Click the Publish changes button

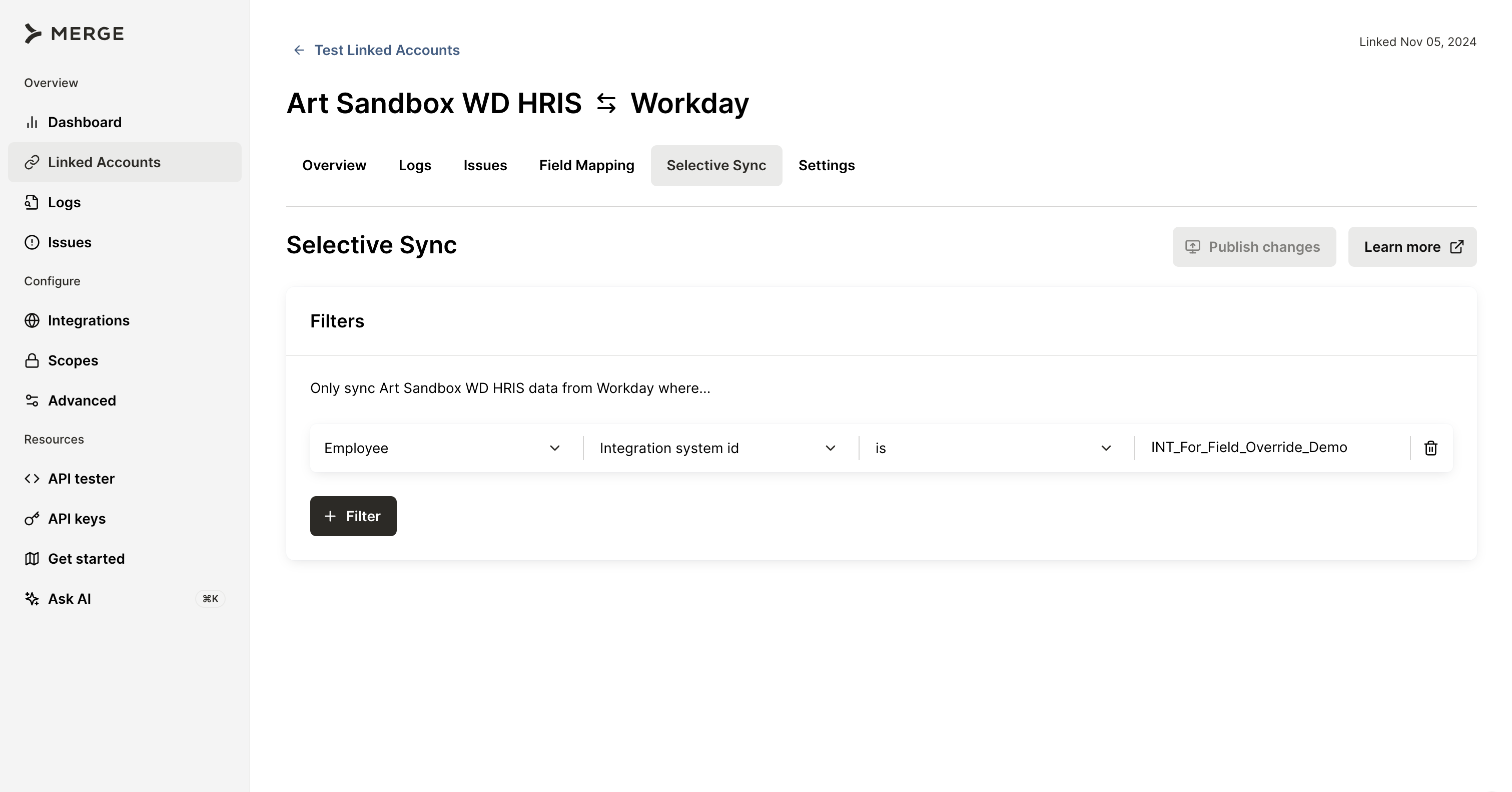pos(1254,247)
